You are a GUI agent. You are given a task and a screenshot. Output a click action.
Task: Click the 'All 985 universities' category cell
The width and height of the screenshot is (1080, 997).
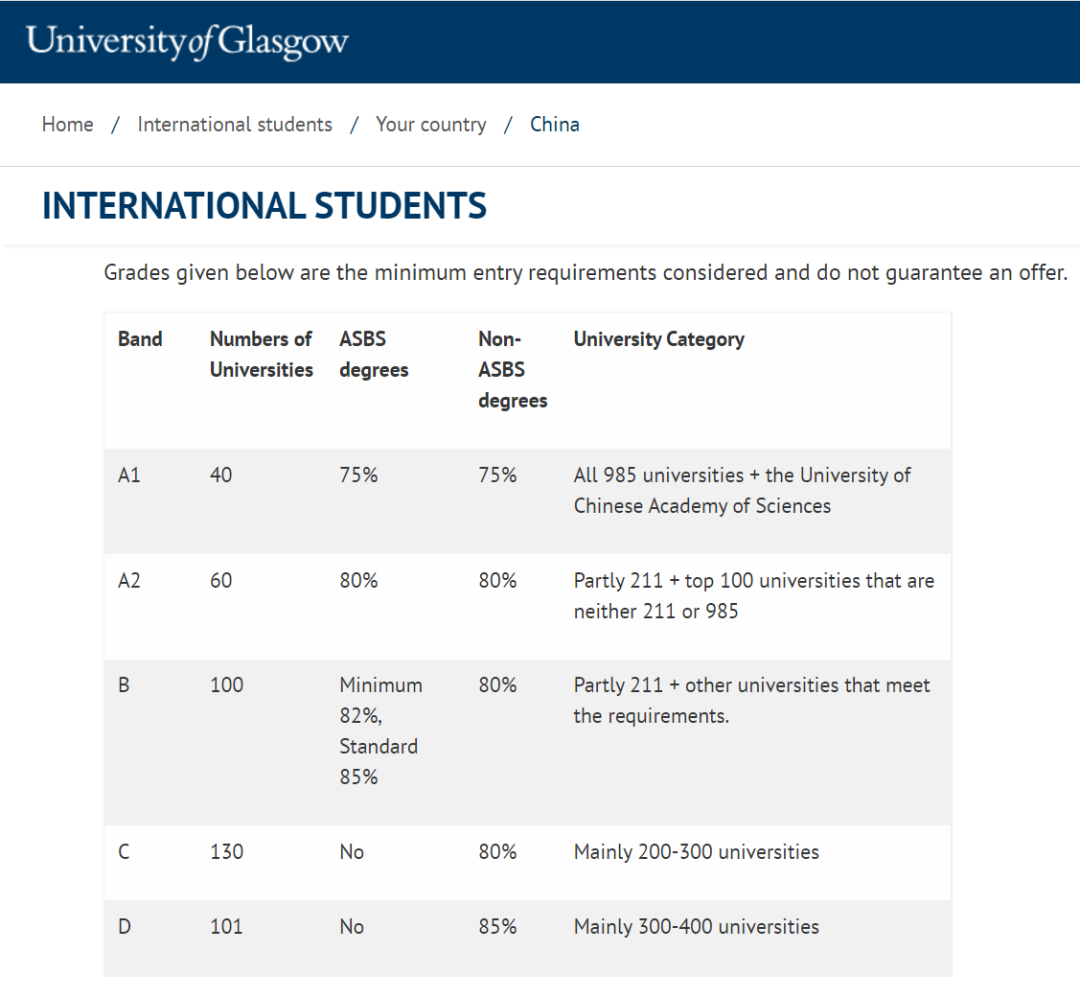(x=741, y=490)
